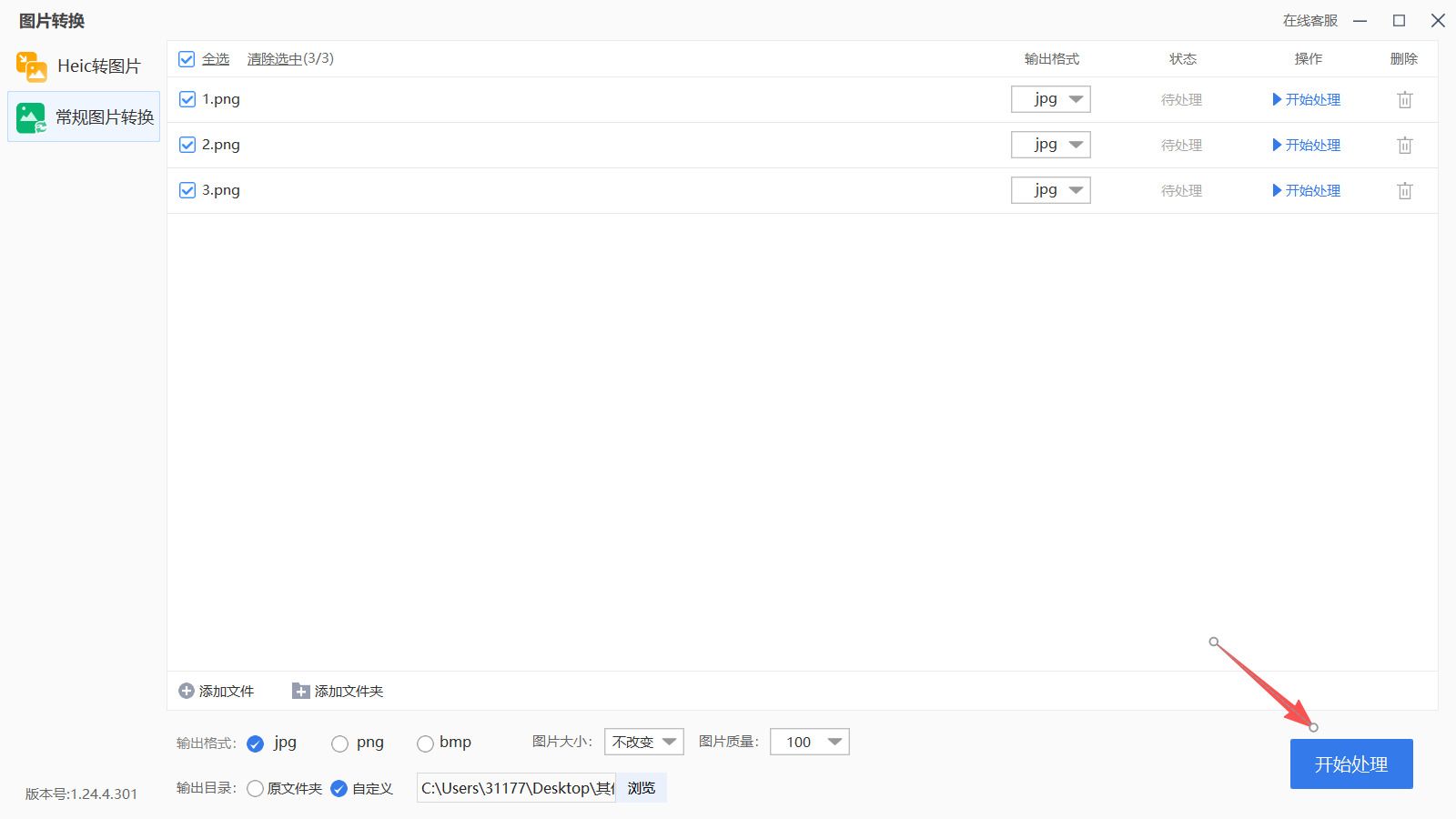Viewport: 1456px width, 819px height.
Task: Select 自定义 output directory radio
Action: click(339, 788)
